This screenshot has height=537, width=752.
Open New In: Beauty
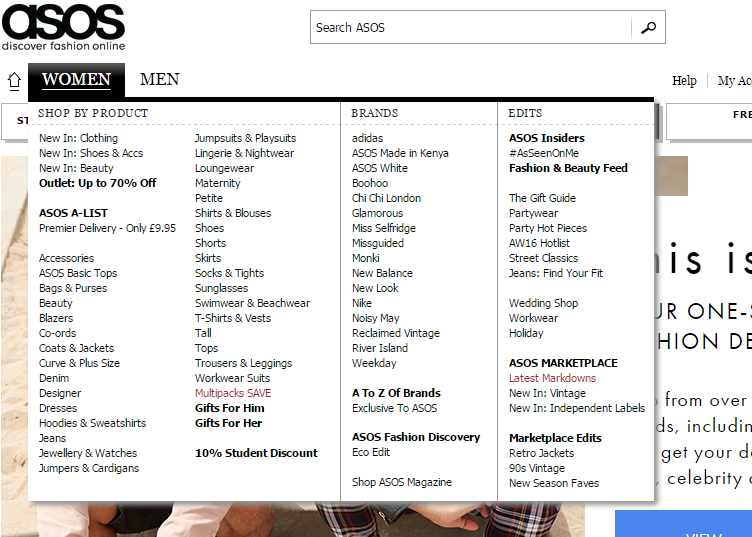click(76, 168)
